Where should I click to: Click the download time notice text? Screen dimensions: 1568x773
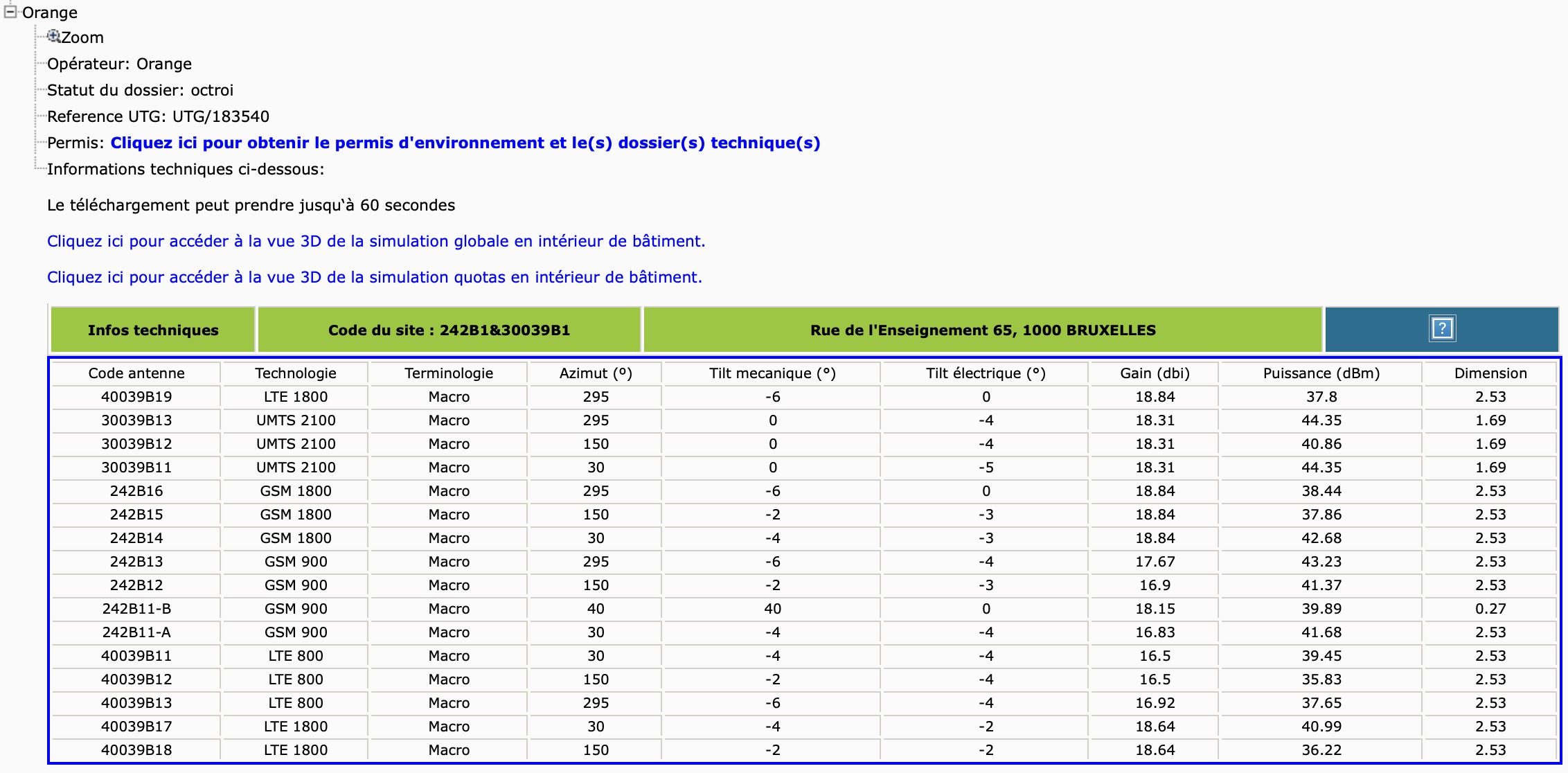coord(251,205)
